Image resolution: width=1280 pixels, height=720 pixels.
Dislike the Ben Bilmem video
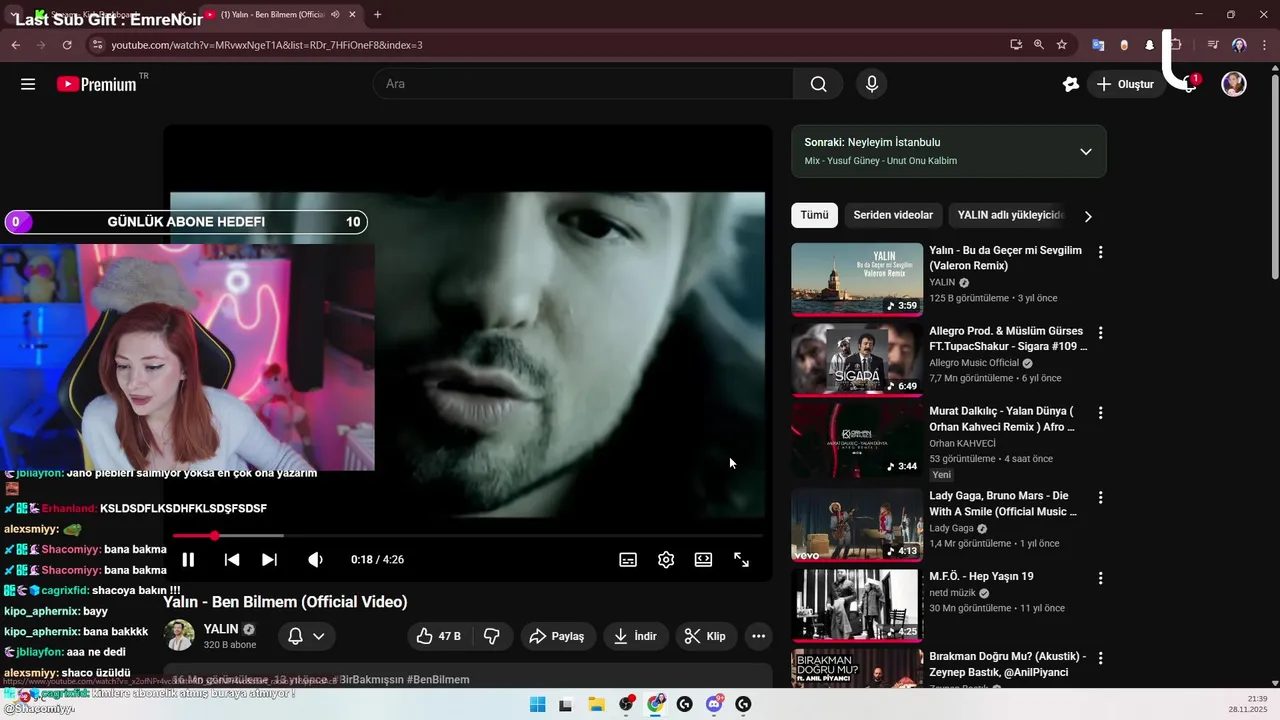(x=492, y=636)
